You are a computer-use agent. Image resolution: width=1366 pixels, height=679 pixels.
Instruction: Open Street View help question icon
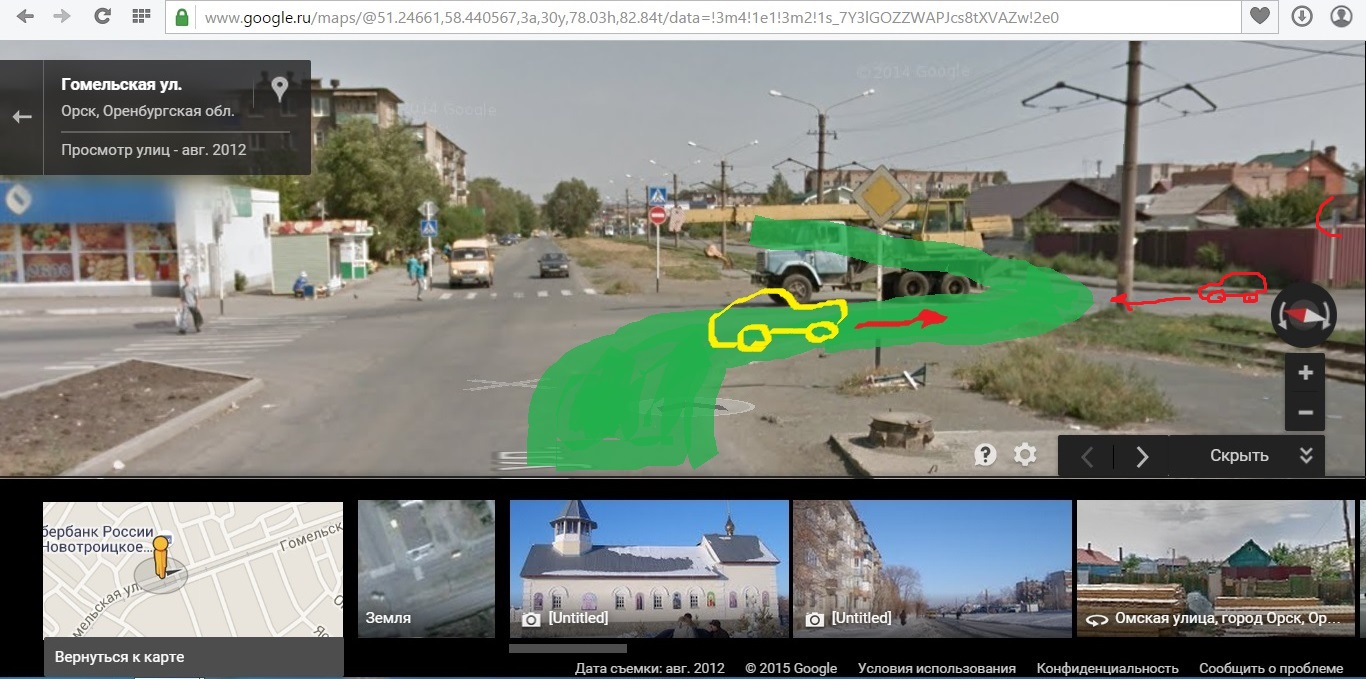pos(985,456)
